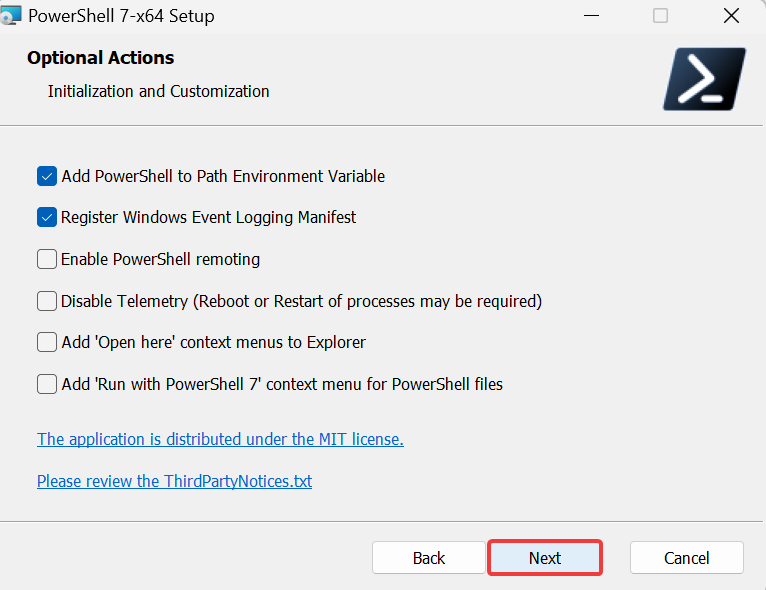Minimize the setup window
Viewport: 766px width, 590px height.
click(591, 16)
